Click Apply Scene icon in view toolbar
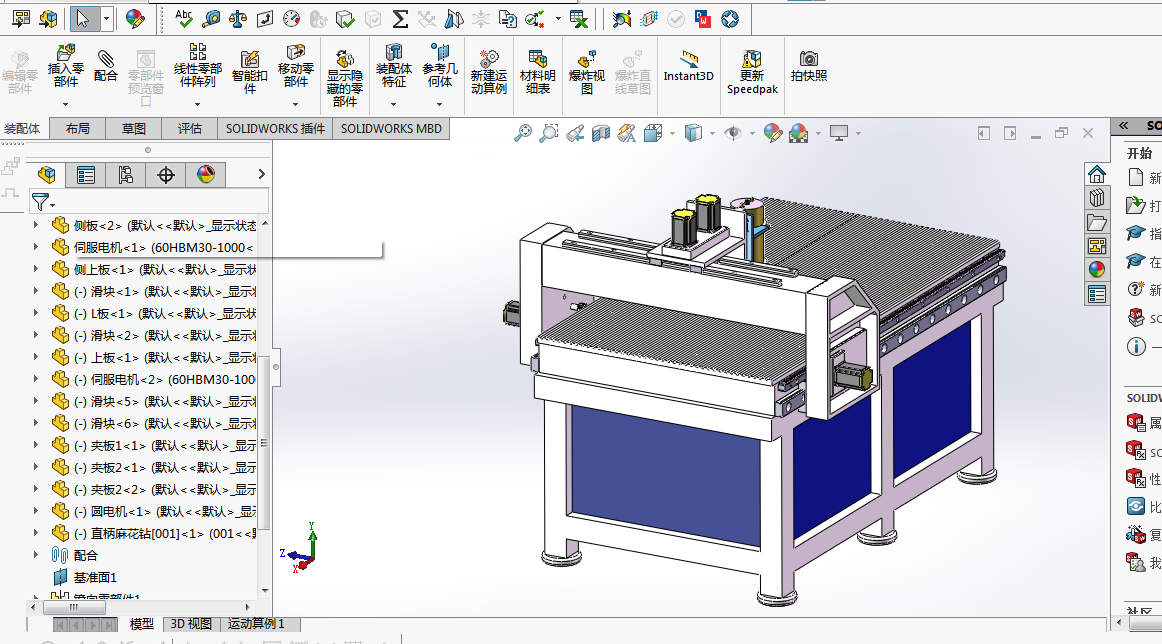The image size is (1162, 644). [x=798, y=133]
